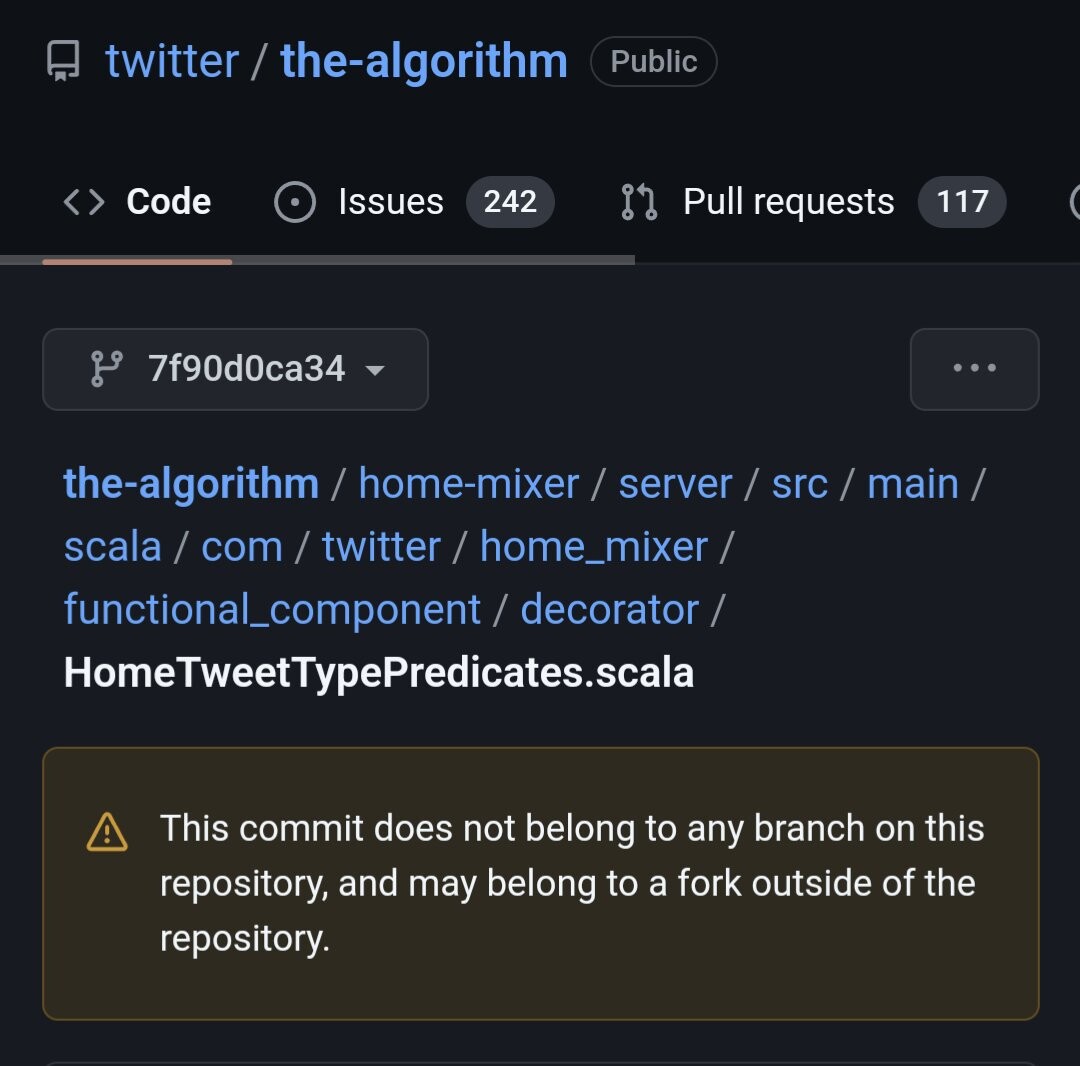The width and height of the screenshot is (1080, 1066).
Task: Open the home_mixer directory breadcrumb
Action: (594, 547)
